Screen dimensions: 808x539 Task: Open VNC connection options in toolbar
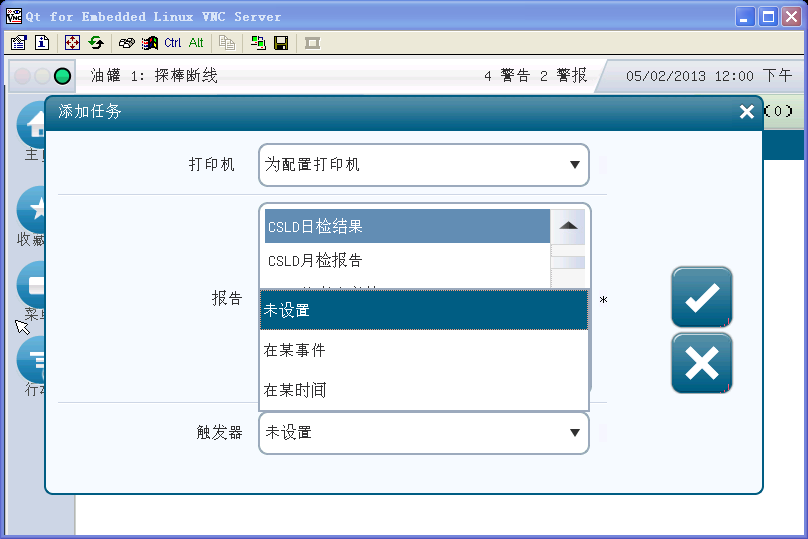[x=18, y=43]
